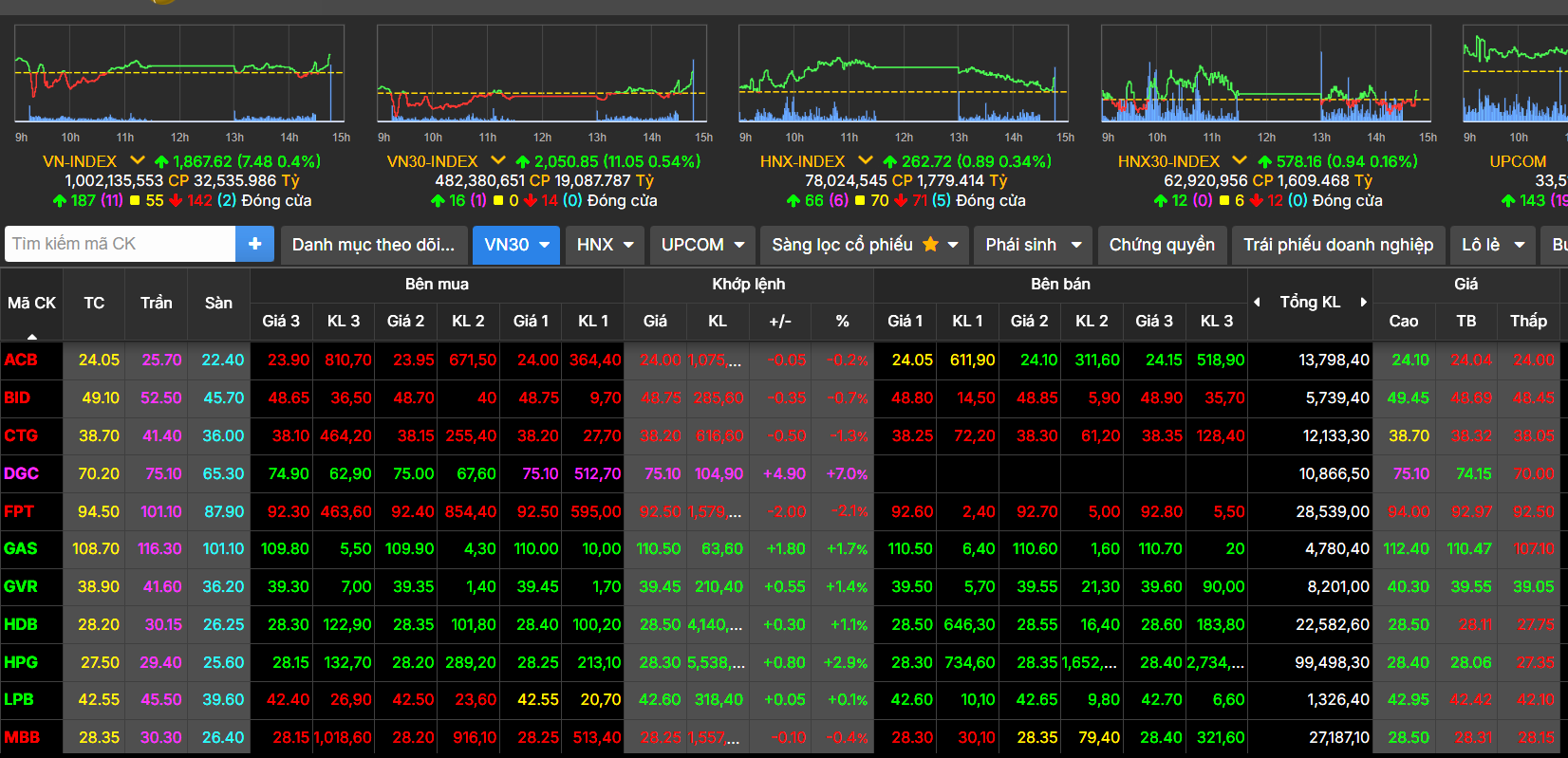Click the Tìm kiếm mã CK search field

[x=121, y=244]
